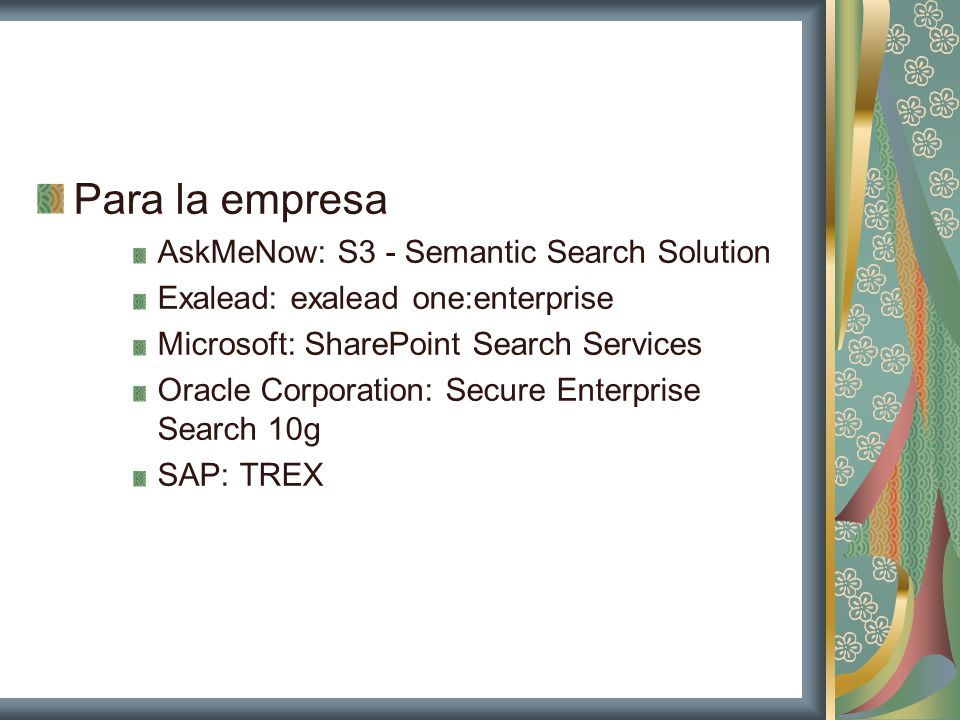
Task: Click the bullet icon next to SAP
Action: [140, 478]
